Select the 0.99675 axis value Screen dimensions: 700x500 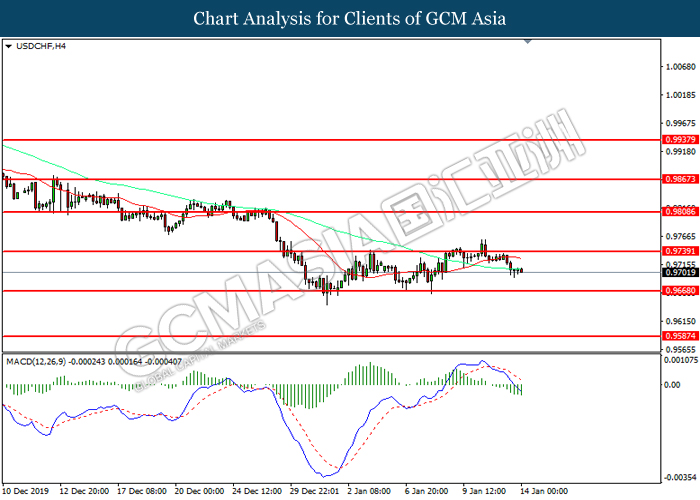(680, 123)
